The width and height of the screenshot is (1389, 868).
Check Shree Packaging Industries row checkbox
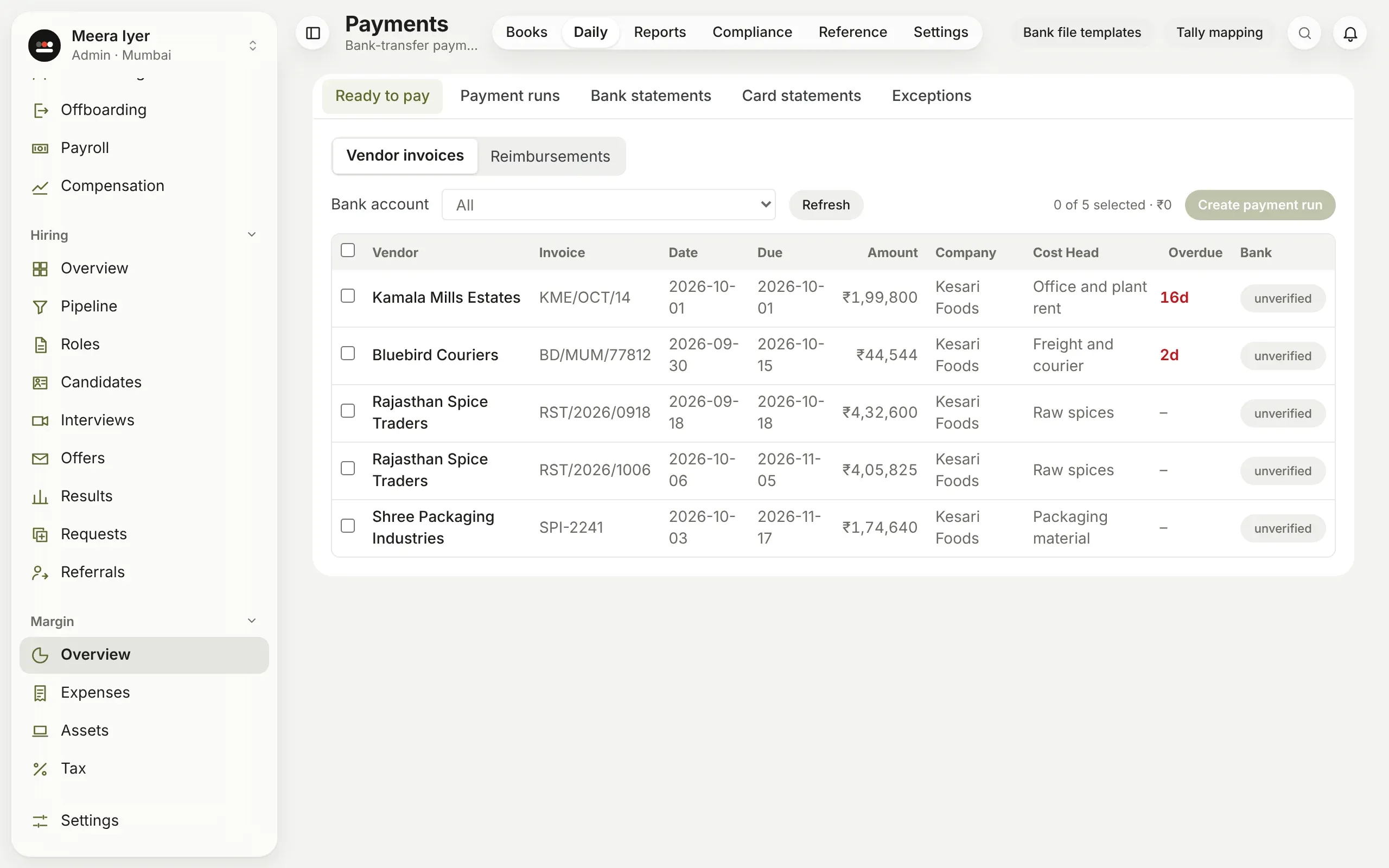348,525
